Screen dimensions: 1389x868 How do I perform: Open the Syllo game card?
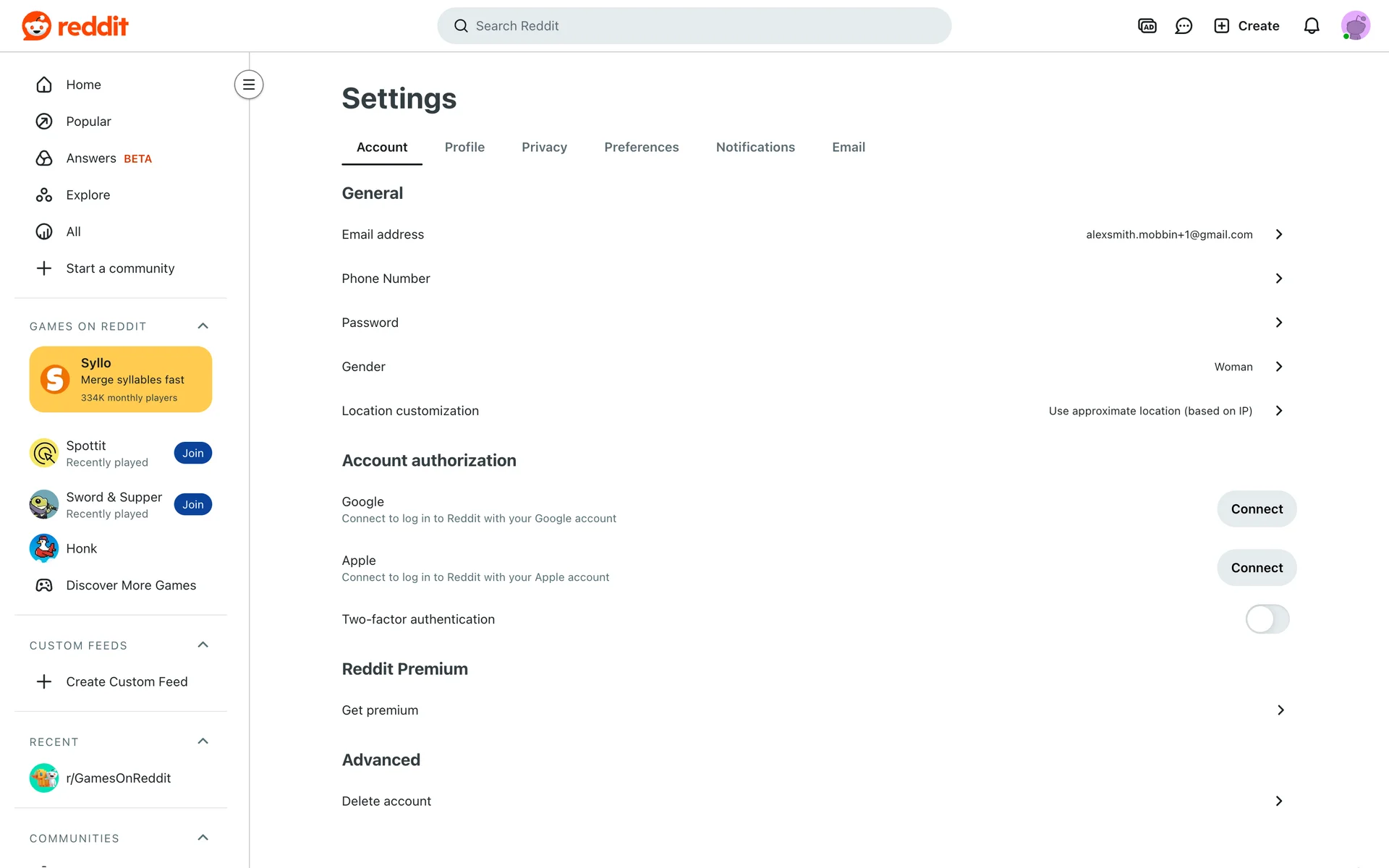tap(121, 379)
